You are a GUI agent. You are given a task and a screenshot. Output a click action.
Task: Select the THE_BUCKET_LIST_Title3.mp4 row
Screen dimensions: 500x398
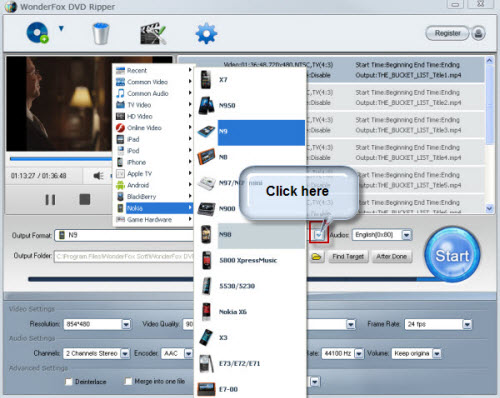(x=395, y=125)
